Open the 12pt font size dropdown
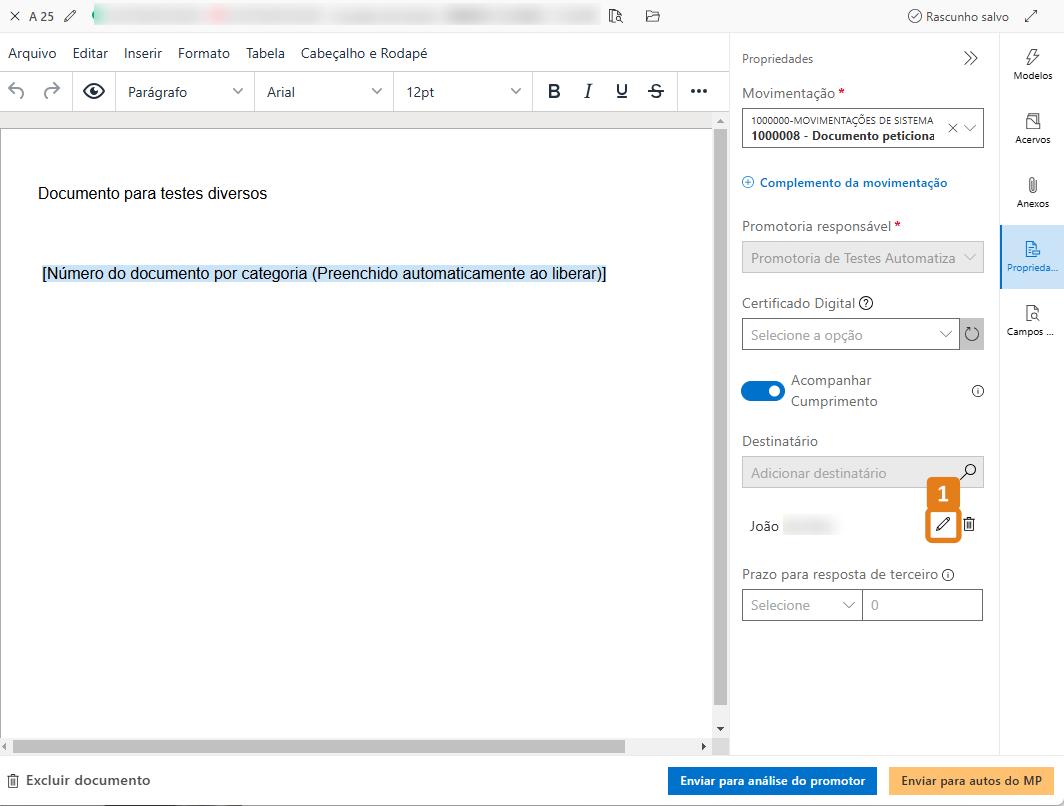Image resolution: width=1064 pixels, height=806 pixels. pyautogui.click(x=462, y=91)
